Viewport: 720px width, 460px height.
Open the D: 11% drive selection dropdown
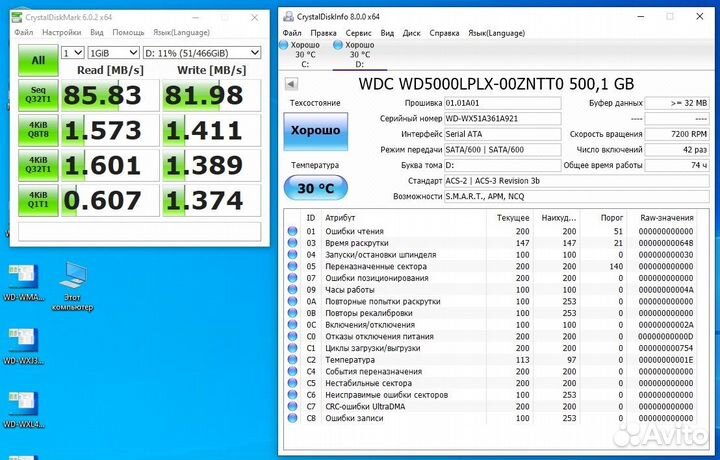(x=202, y=53)
